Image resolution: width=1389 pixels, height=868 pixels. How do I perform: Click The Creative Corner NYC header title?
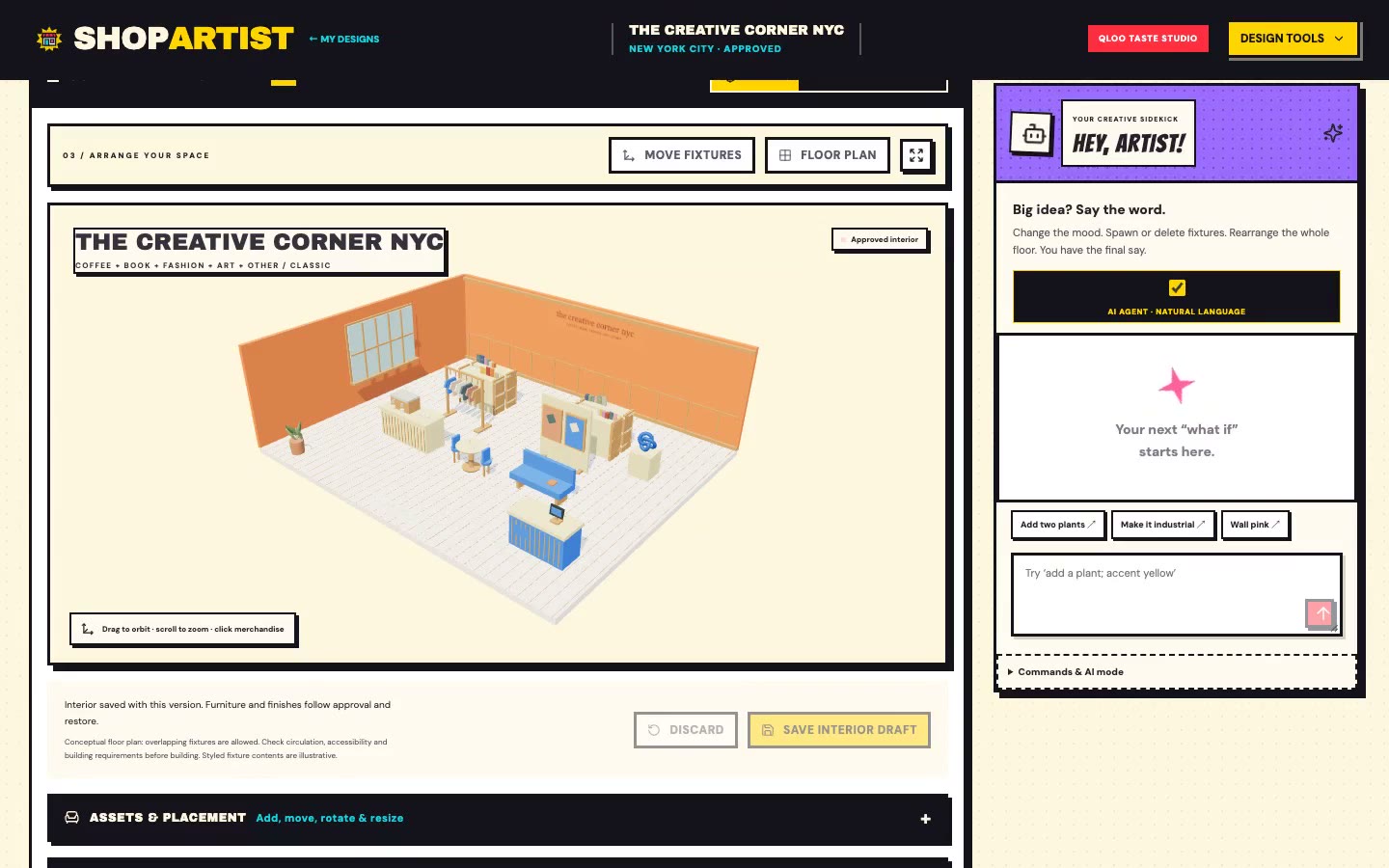coord(736,30)
